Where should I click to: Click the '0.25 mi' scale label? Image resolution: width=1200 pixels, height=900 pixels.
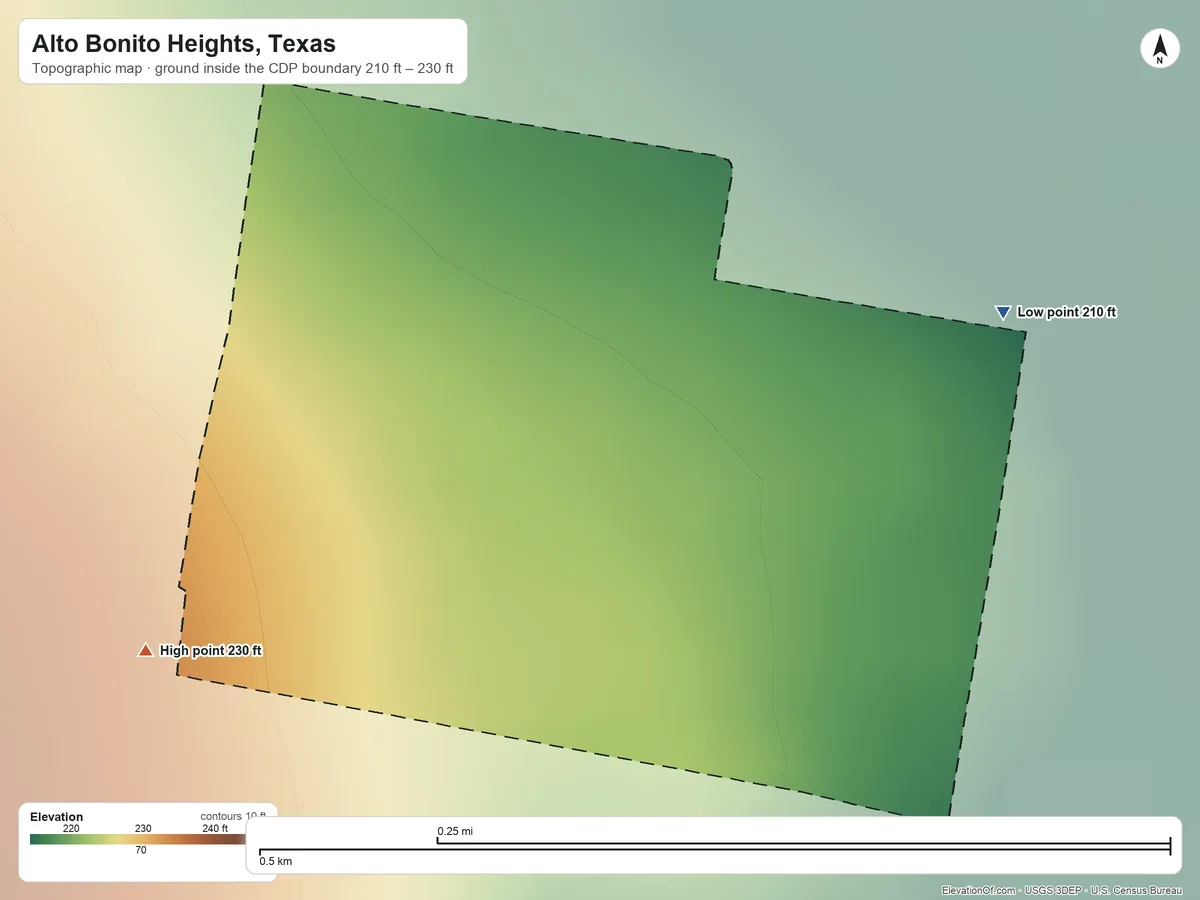[x=455, y=831]
